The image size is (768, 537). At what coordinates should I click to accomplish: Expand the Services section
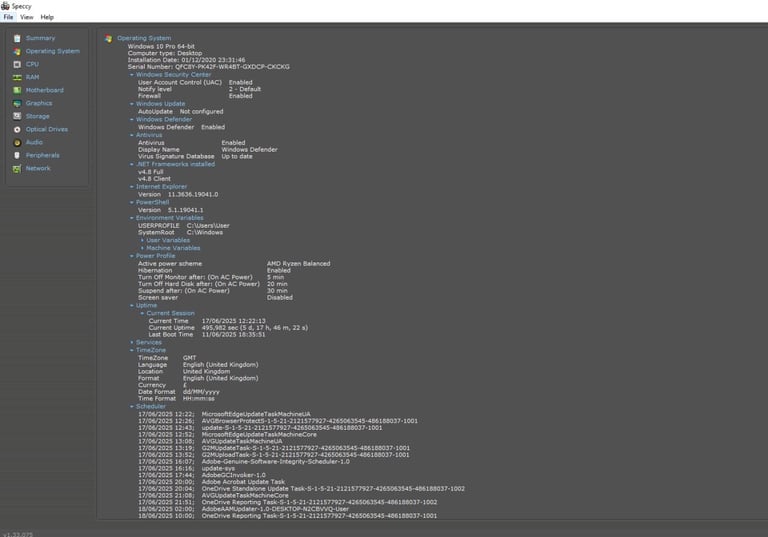coord(132,342)
